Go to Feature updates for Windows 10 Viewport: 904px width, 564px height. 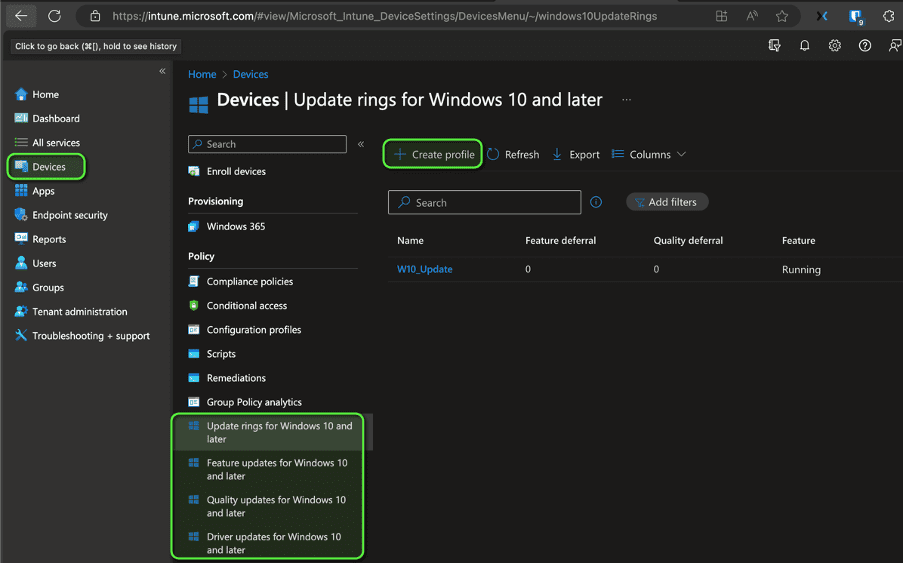coord(276,469)
